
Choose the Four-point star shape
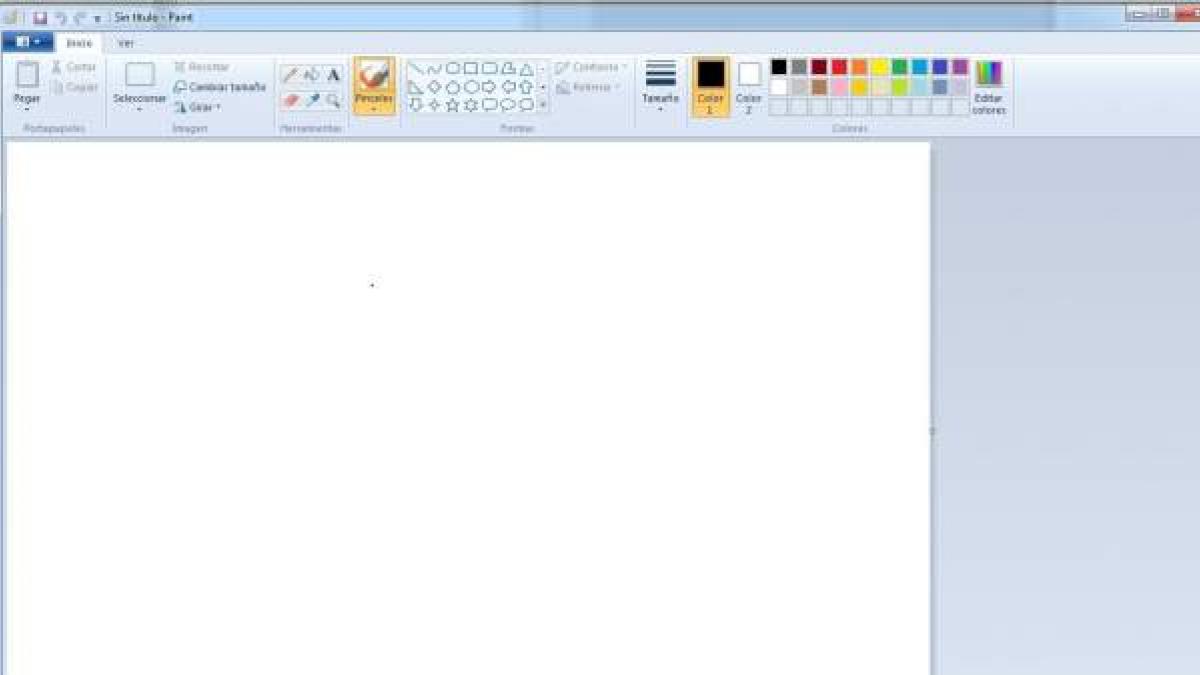pyautogui.click(x=434, y=105)
